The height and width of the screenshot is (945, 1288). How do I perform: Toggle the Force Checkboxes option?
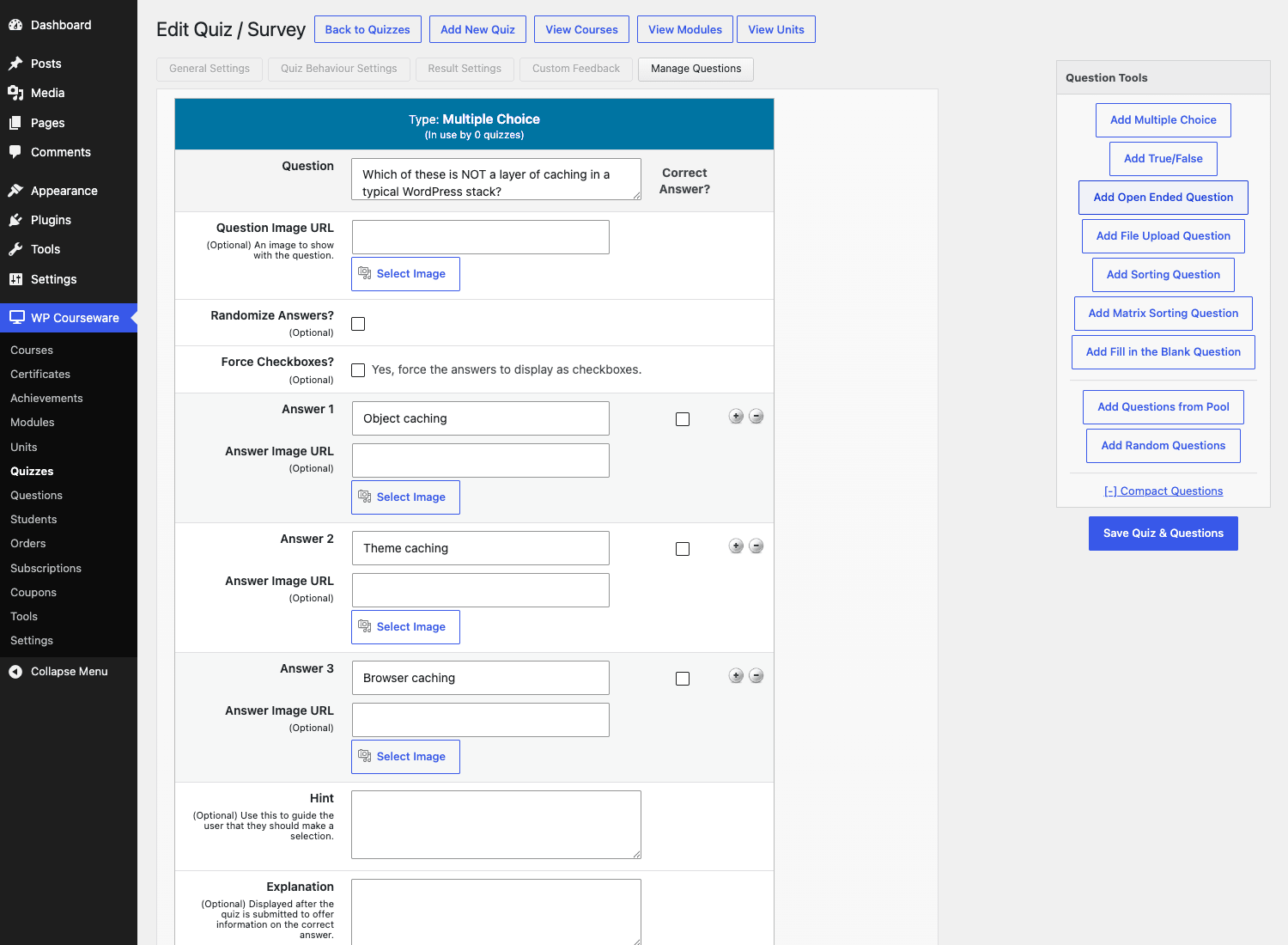click(x=358, y=370)
